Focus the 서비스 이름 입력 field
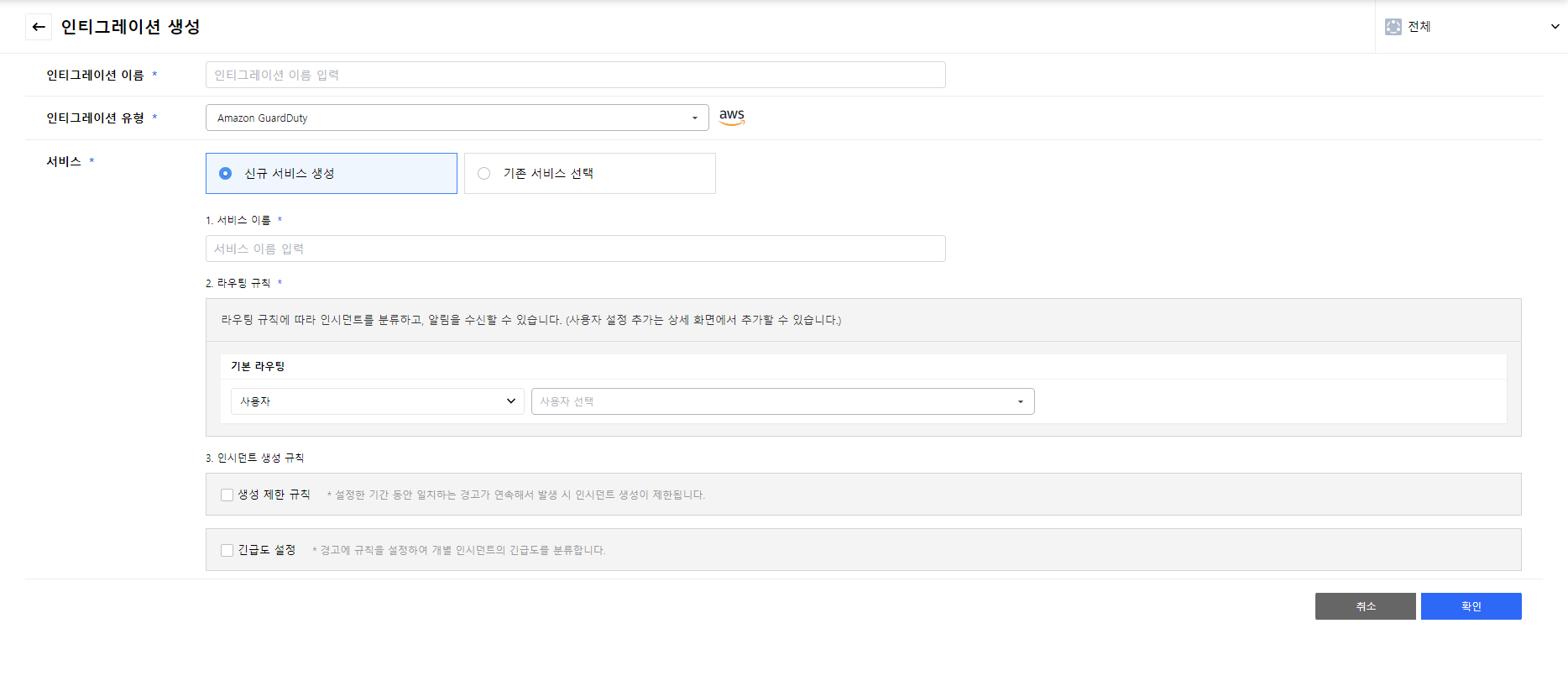1568x681 pixels. click(575, 249)
